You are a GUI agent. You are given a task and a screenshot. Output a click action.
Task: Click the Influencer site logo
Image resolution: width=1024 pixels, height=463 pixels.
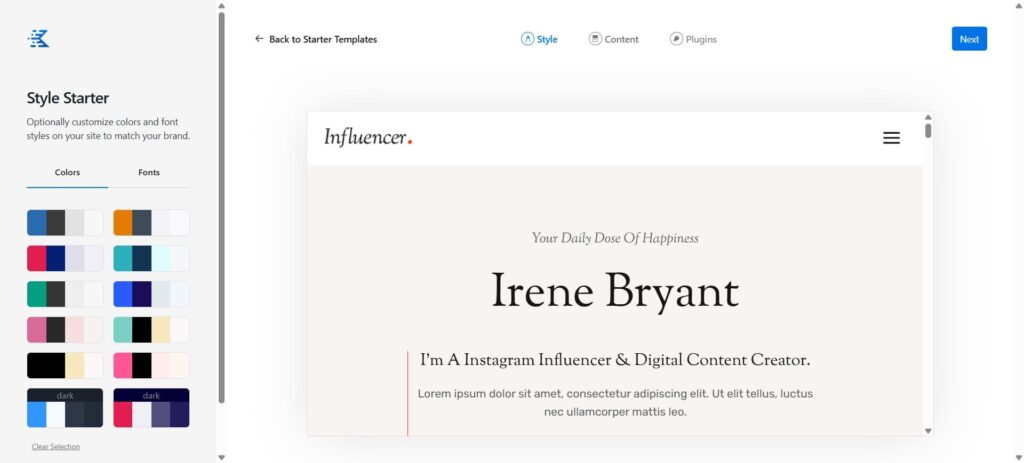point(368,138)
